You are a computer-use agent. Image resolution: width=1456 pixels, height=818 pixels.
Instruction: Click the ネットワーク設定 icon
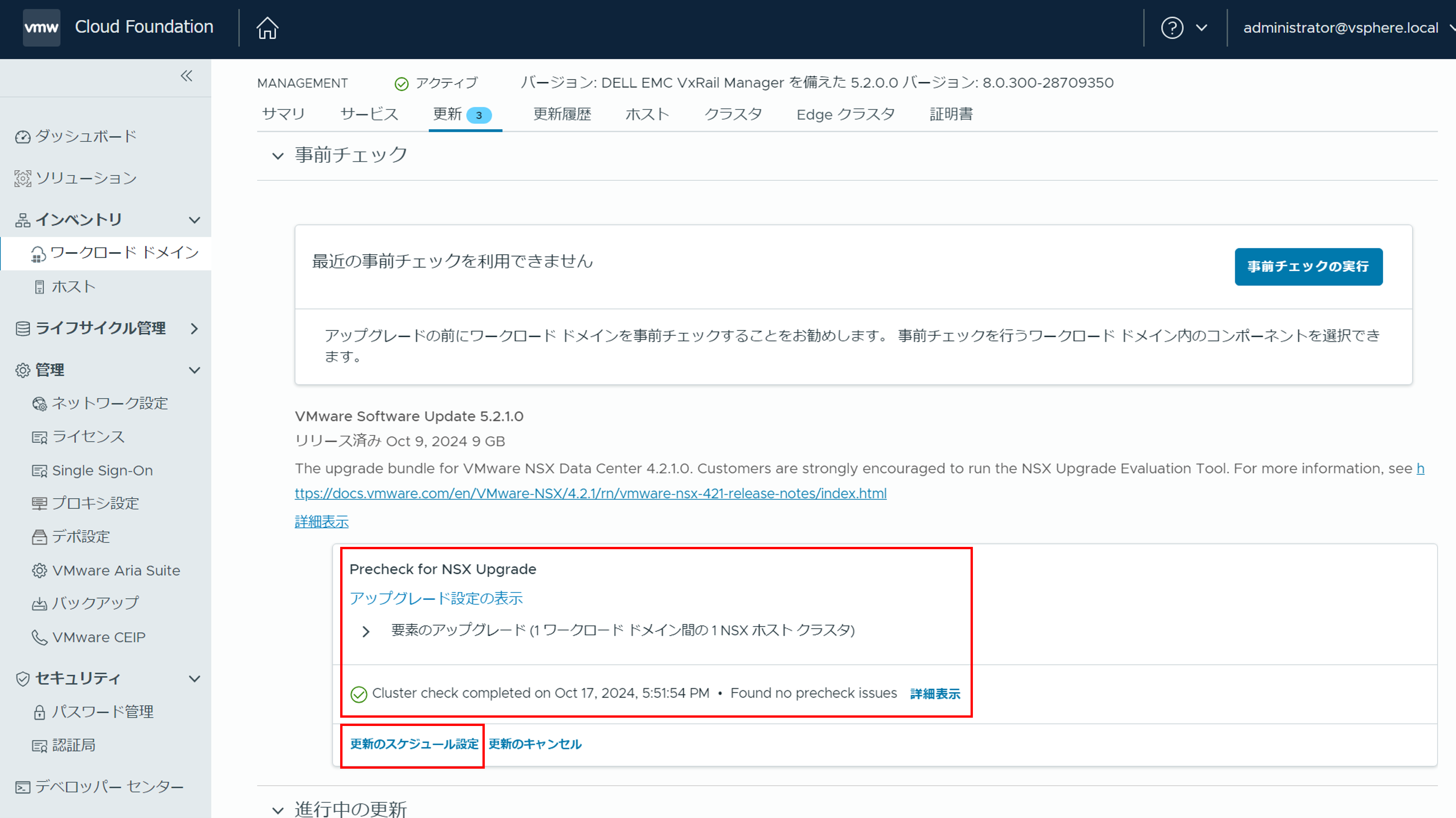39,404
